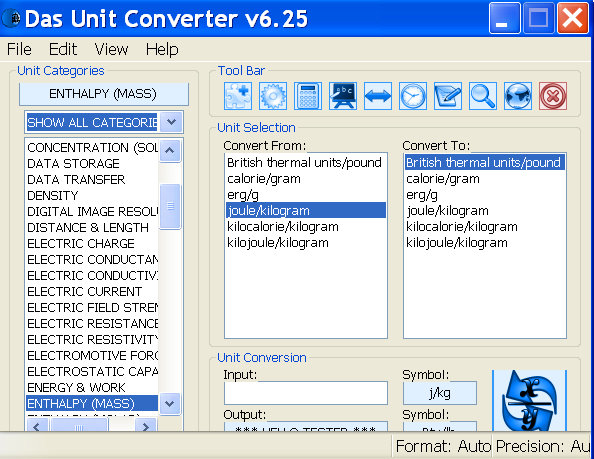Open the notepad with pencil icon
Screen dimensions: 594x459
(x=448, y=96)
